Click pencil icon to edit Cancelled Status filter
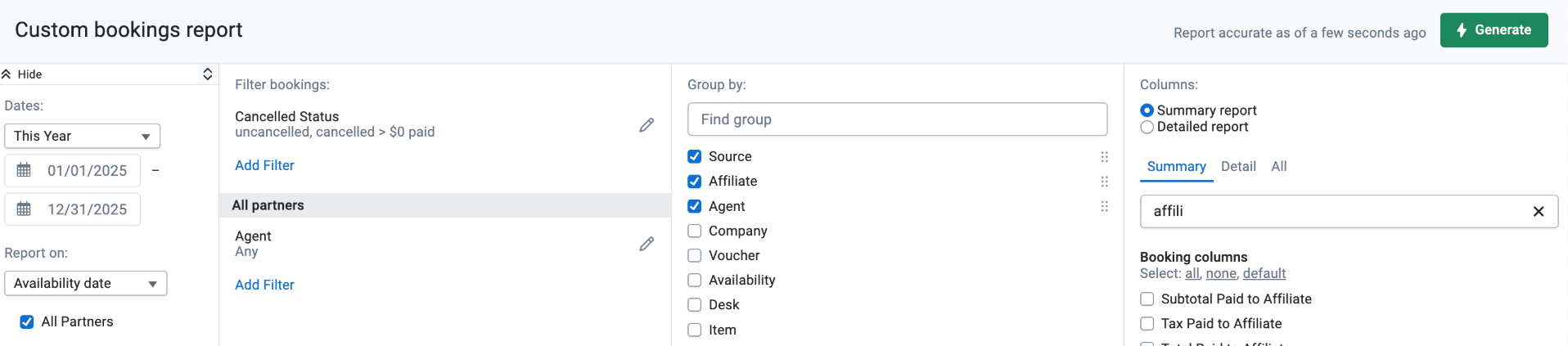 647,125
